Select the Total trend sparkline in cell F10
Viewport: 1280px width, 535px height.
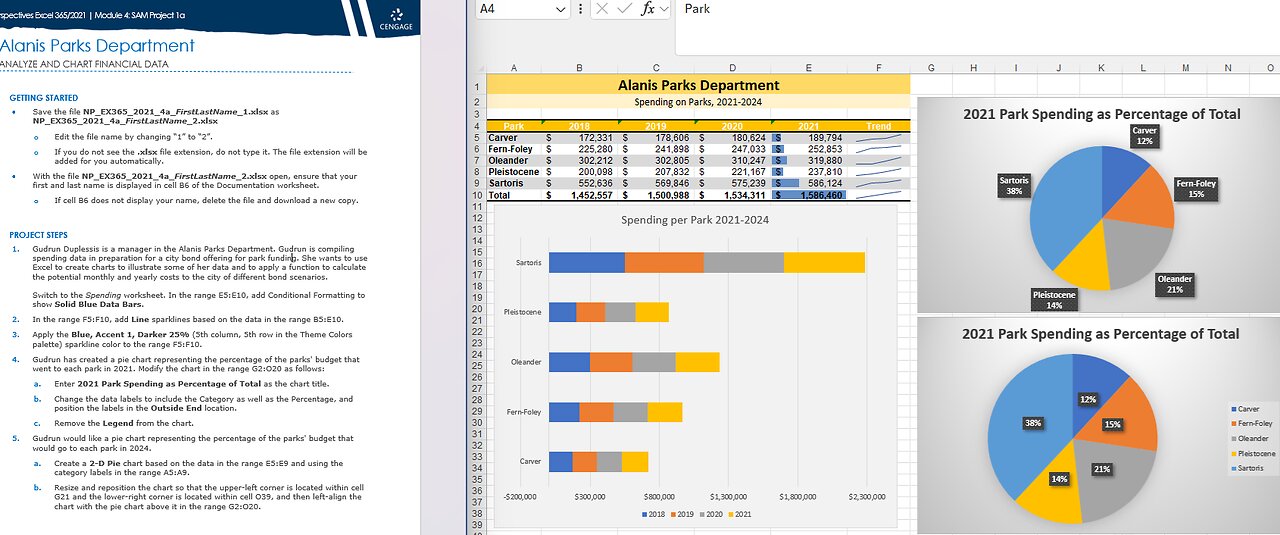click(878, 195)
